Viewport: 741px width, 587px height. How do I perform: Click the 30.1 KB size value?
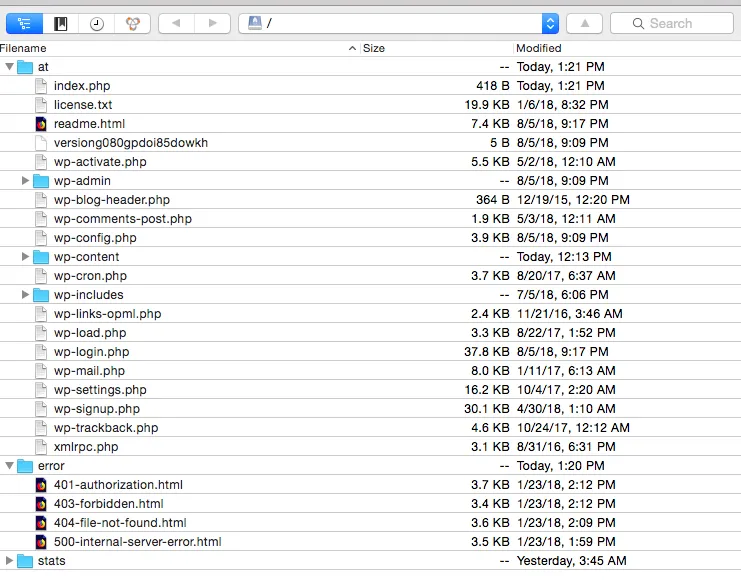click(x=487, y=408)
